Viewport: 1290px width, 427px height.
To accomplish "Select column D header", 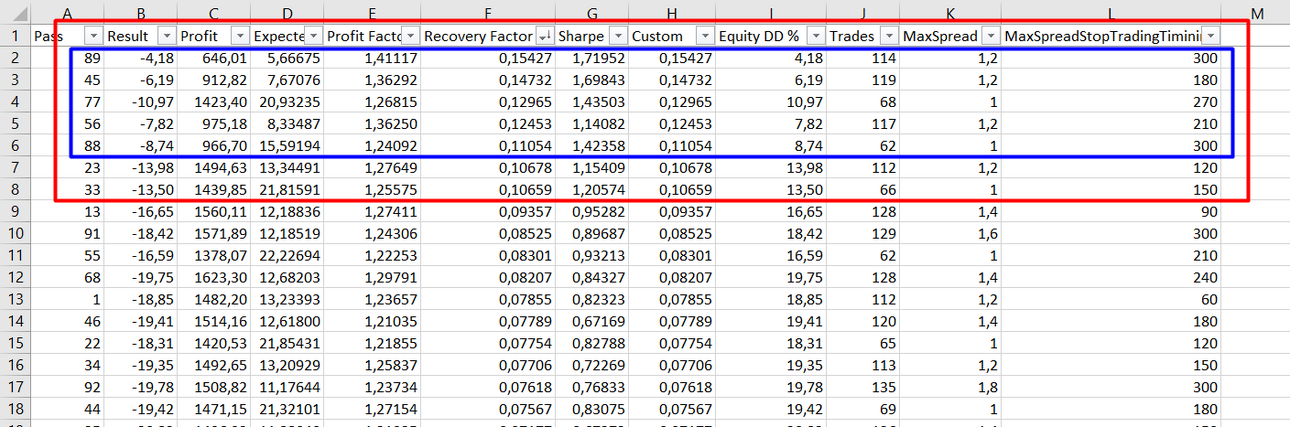I will pyautogui.click(x=286, y=13).
